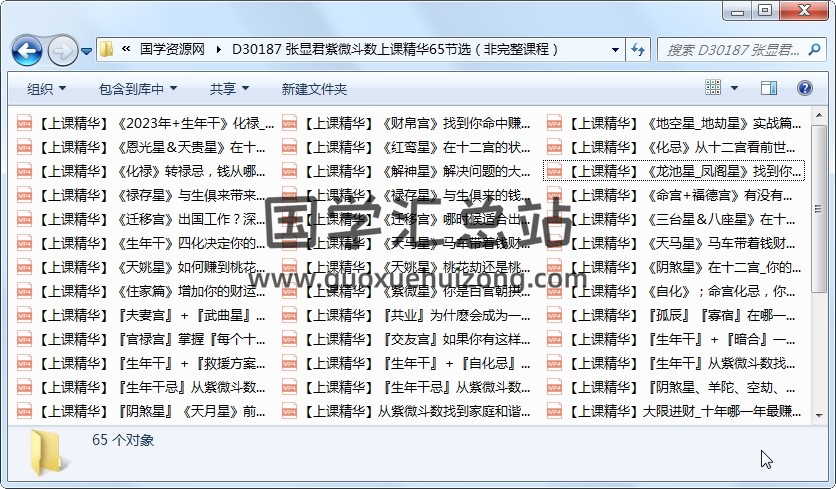The image size is (836, 489).
Task: Click the refresh button beside address bar
Action: [x=638, y=50]
